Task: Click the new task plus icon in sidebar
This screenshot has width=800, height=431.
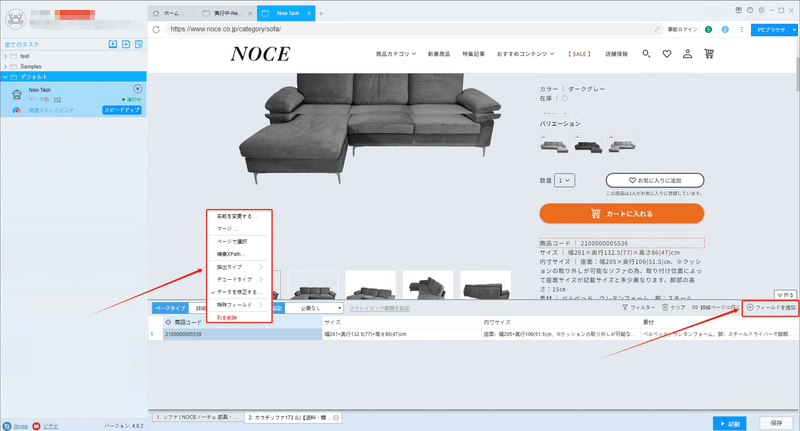Action: coord(126,44)
